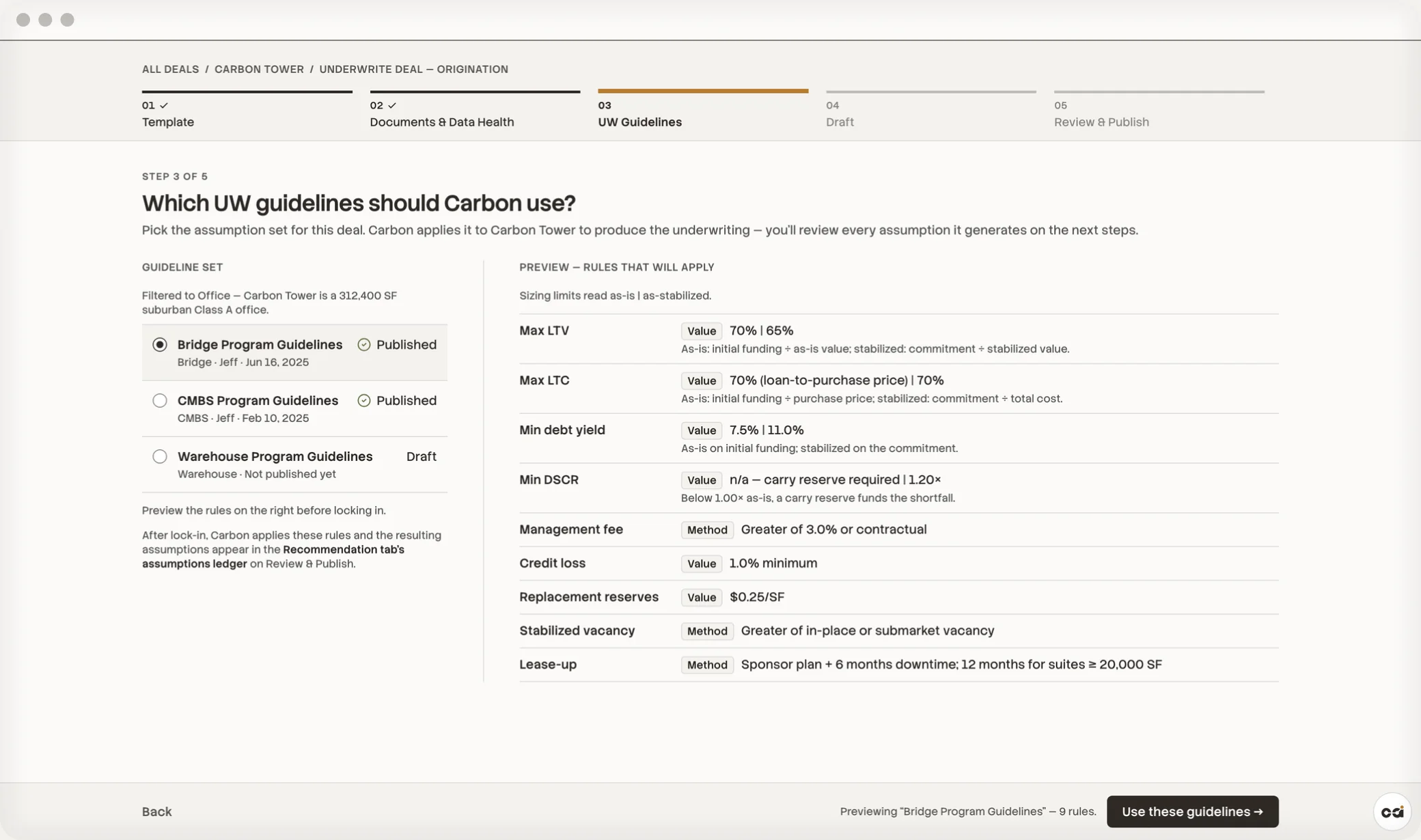Click Published check icon for Bridge Program
Viewport: 1421px width, 840px height.
click(364, 345)
